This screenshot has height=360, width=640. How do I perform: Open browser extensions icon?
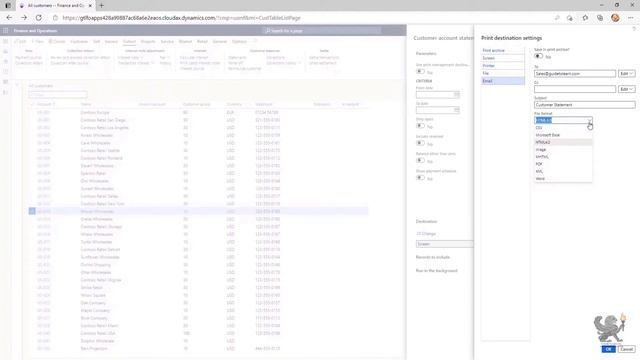[585, 18]
